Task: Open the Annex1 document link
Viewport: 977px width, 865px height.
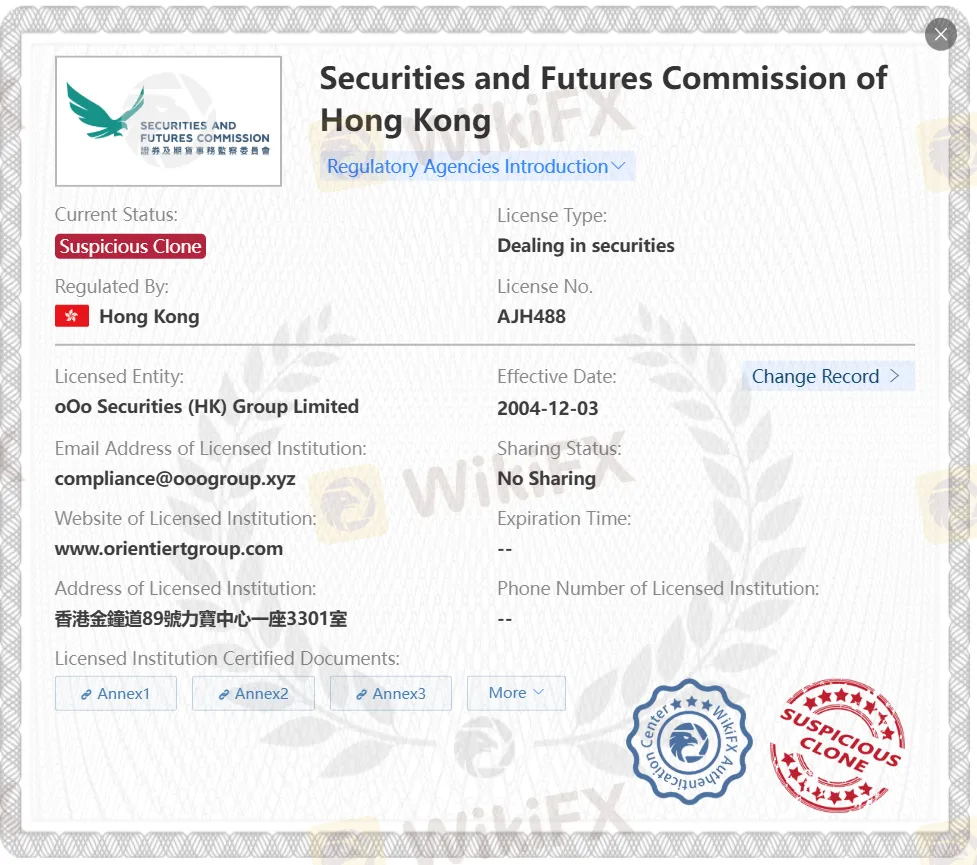Action: point(116,694)
